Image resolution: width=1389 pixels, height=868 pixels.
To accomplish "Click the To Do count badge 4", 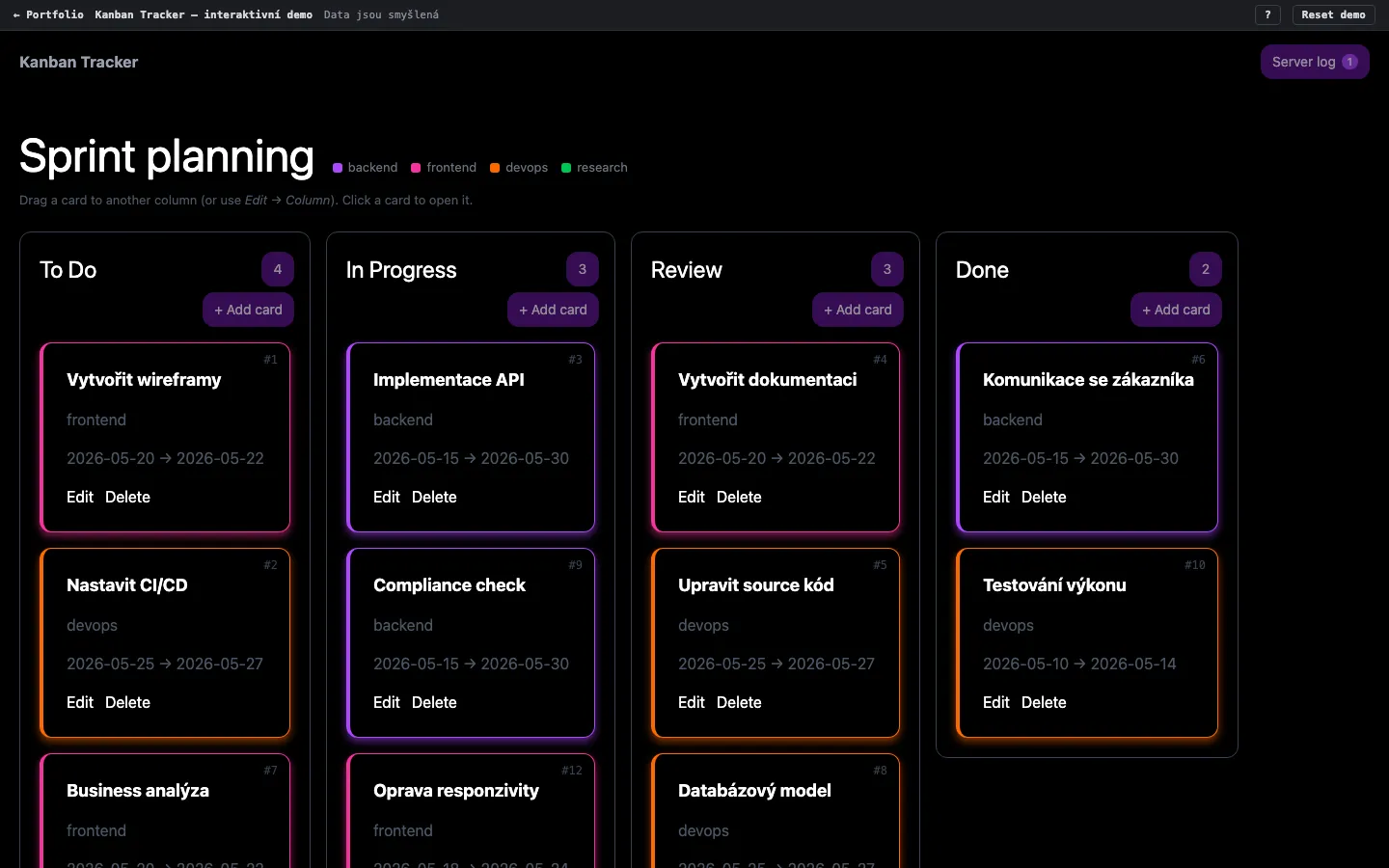I will click(278, 269).
